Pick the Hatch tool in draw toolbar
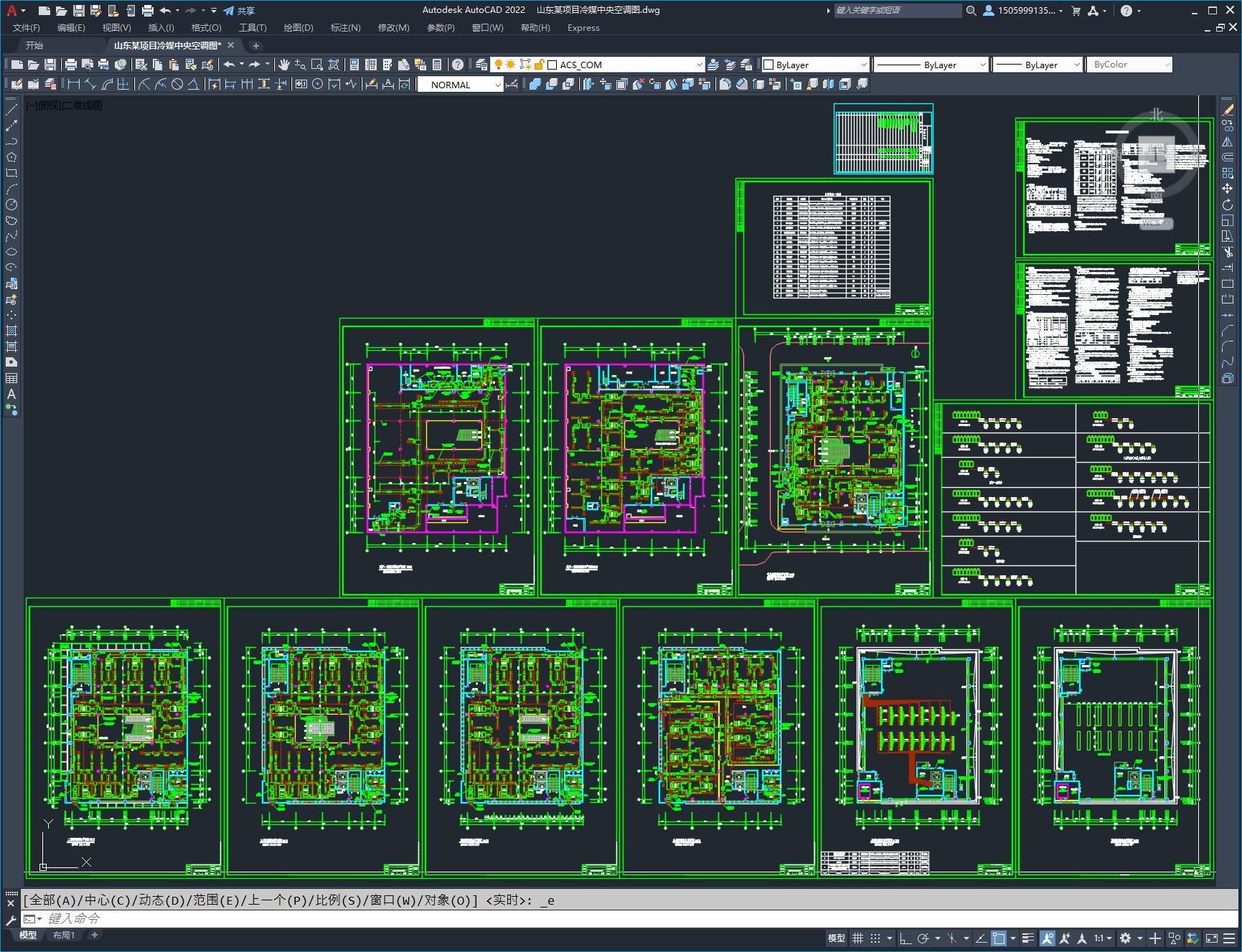 [x=11, y=331]
